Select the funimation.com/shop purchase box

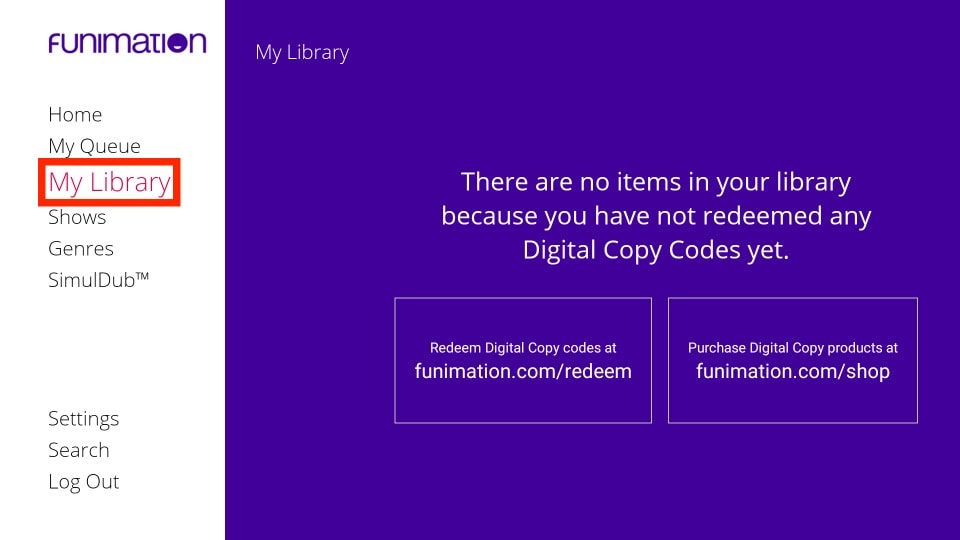[x=793, y=361]
